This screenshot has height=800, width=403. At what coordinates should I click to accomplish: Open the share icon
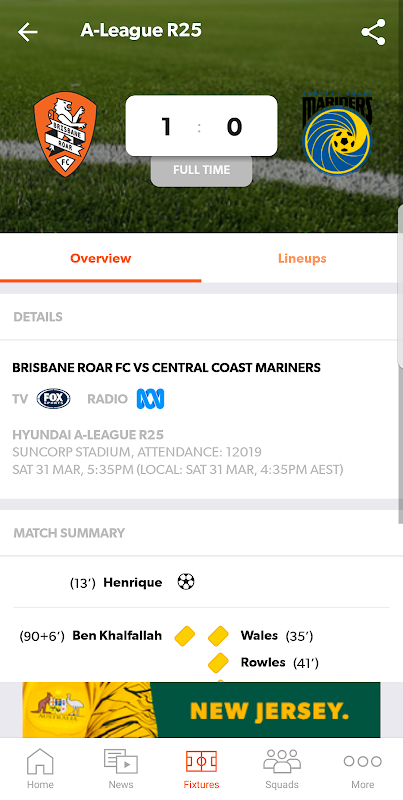coord(373,32)
